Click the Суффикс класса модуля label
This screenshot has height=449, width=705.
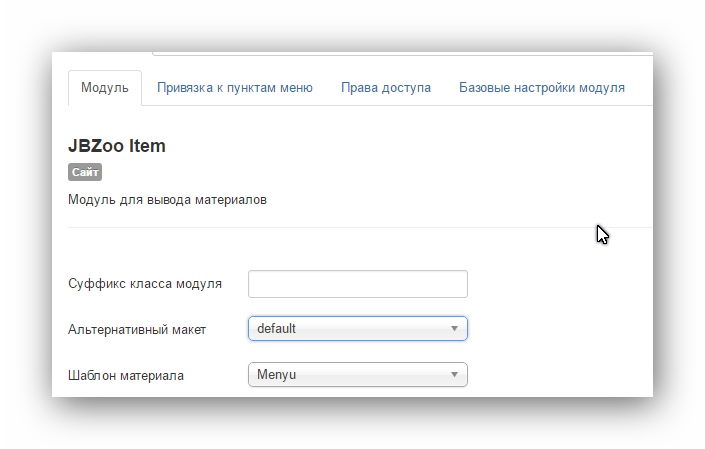point(145,284)
